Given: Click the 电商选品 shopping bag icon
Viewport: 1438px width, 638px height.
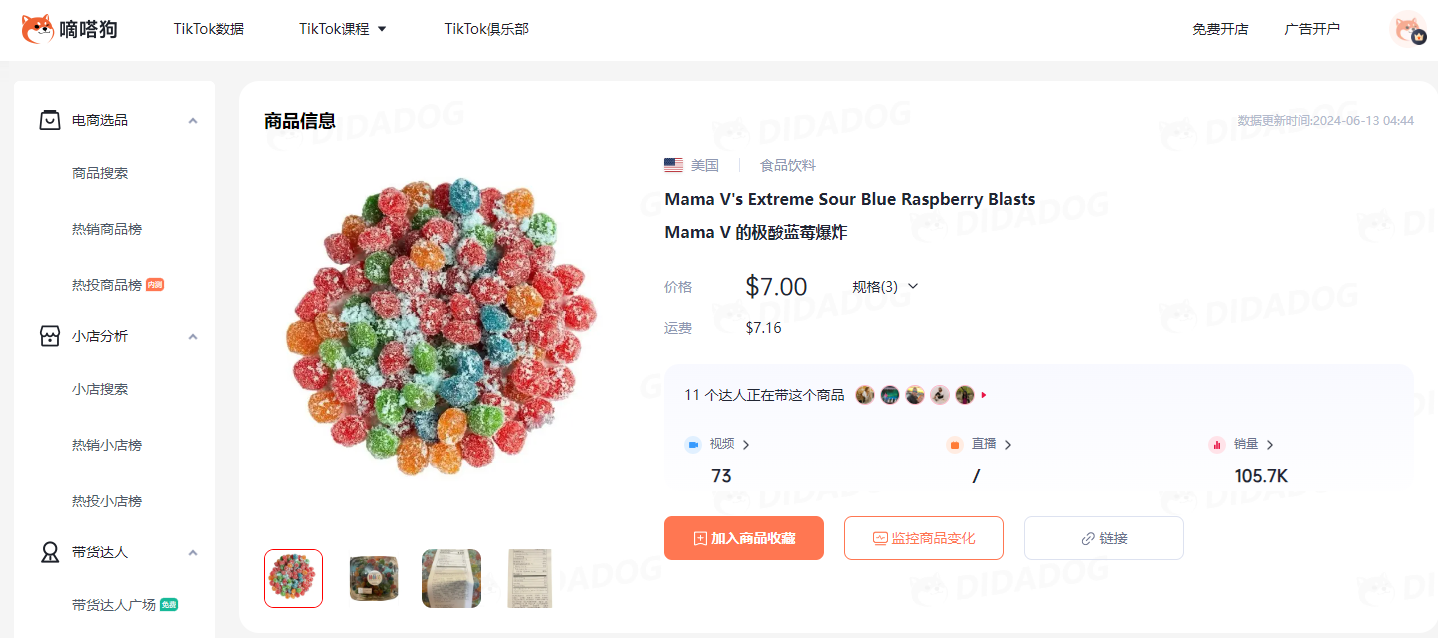Looking at the screenshot, I should tap(49, 120).
